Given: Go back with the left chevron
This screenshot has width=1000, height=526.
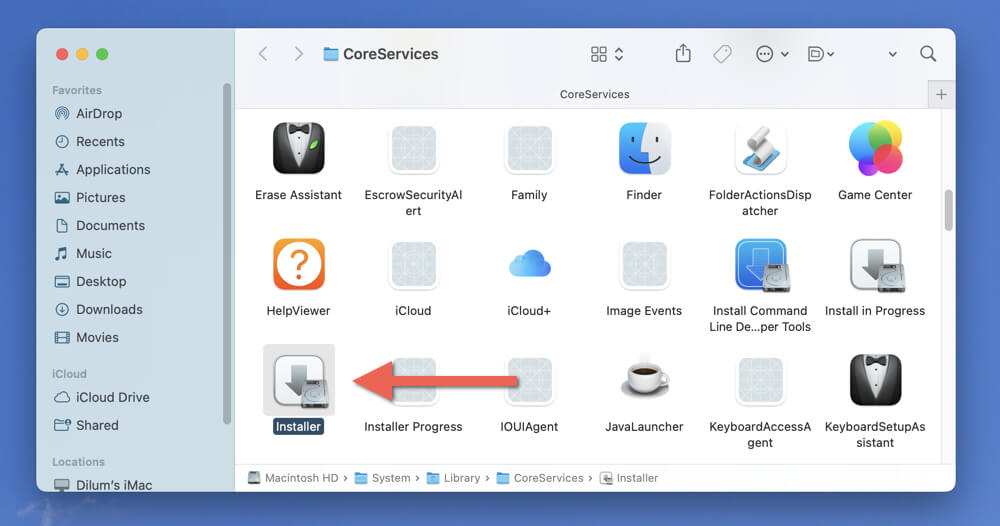Looking at the screenshot, I should tap(263, 54).
